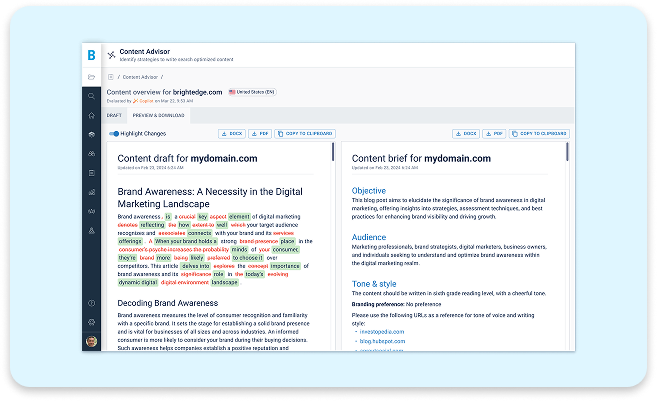This screenshot has height=401, width=657.
Task: Click the breadcrumb square icon
Action: (x=111, y=77)
